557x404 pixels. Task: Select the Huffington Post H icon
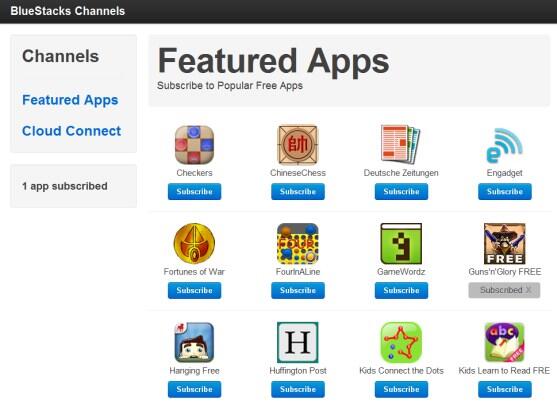click(298, 342)
